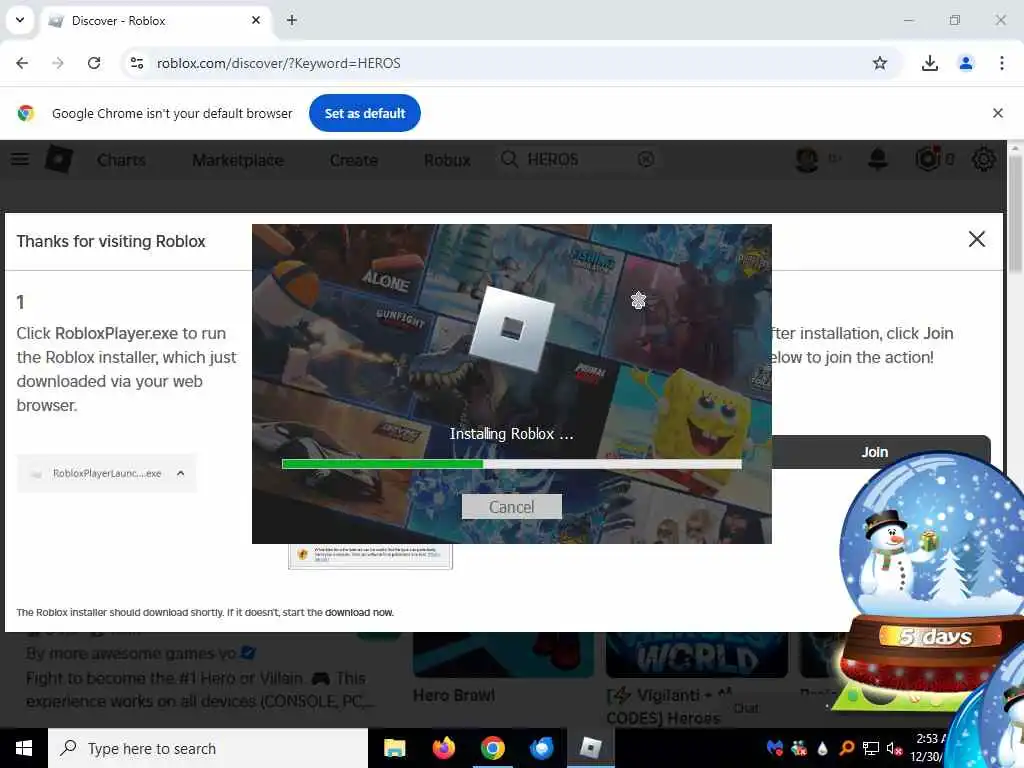Open Roblox notifications bell
Screen dimensions: 1024x768
coord(878,159)
